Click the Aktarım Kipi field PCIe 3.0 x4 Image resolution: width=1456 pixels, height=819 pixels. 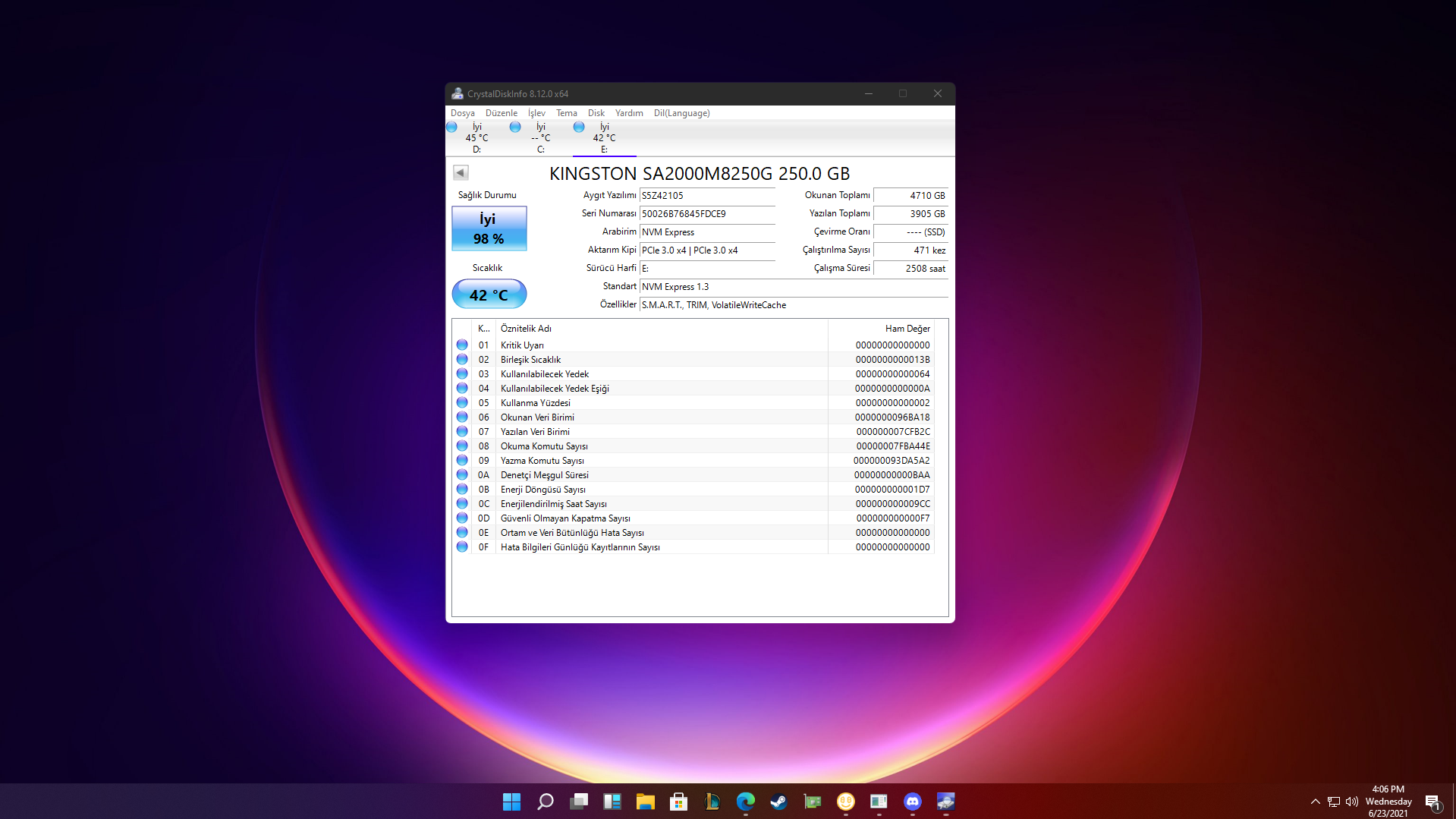(707, 250)
